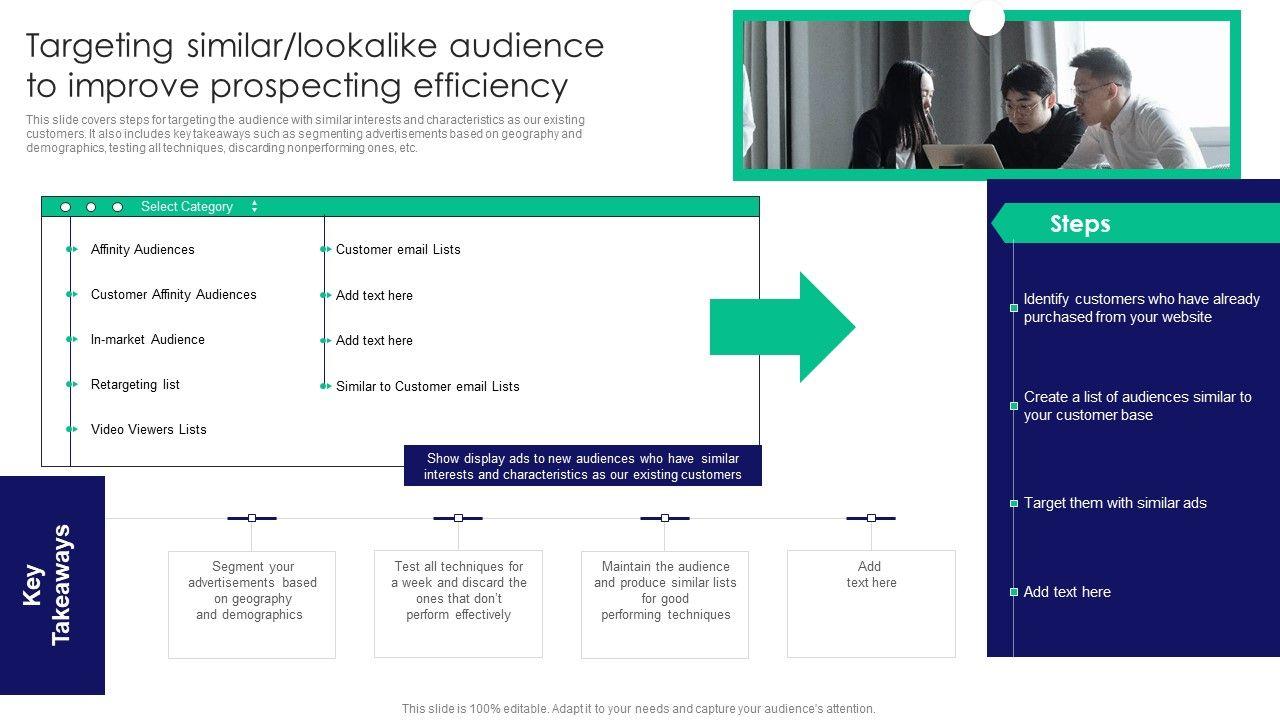Click the Key Takeaways side label
Screen dimensions: 1280x720
(48, 585)
